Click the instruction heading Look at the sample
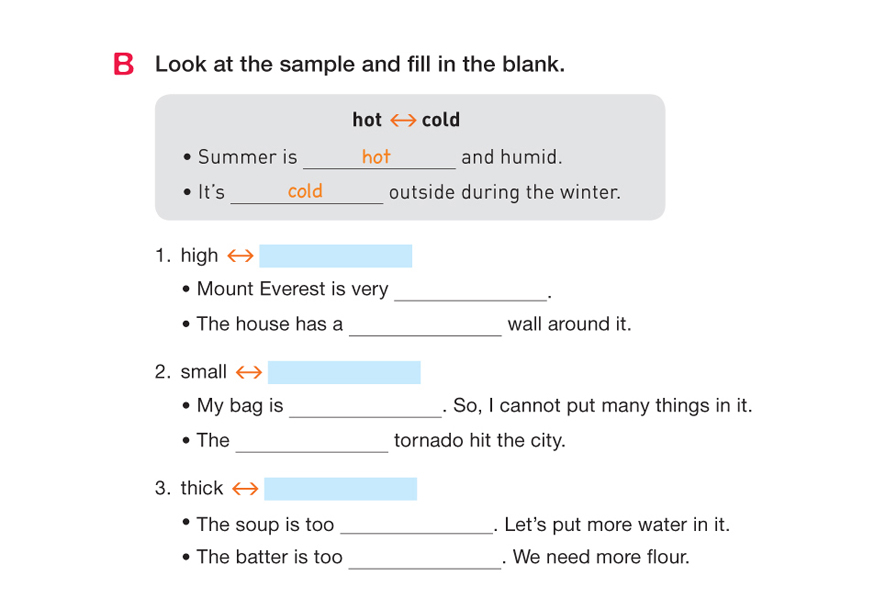This screenshot has height=612, width=873. (x=360, y=66)
